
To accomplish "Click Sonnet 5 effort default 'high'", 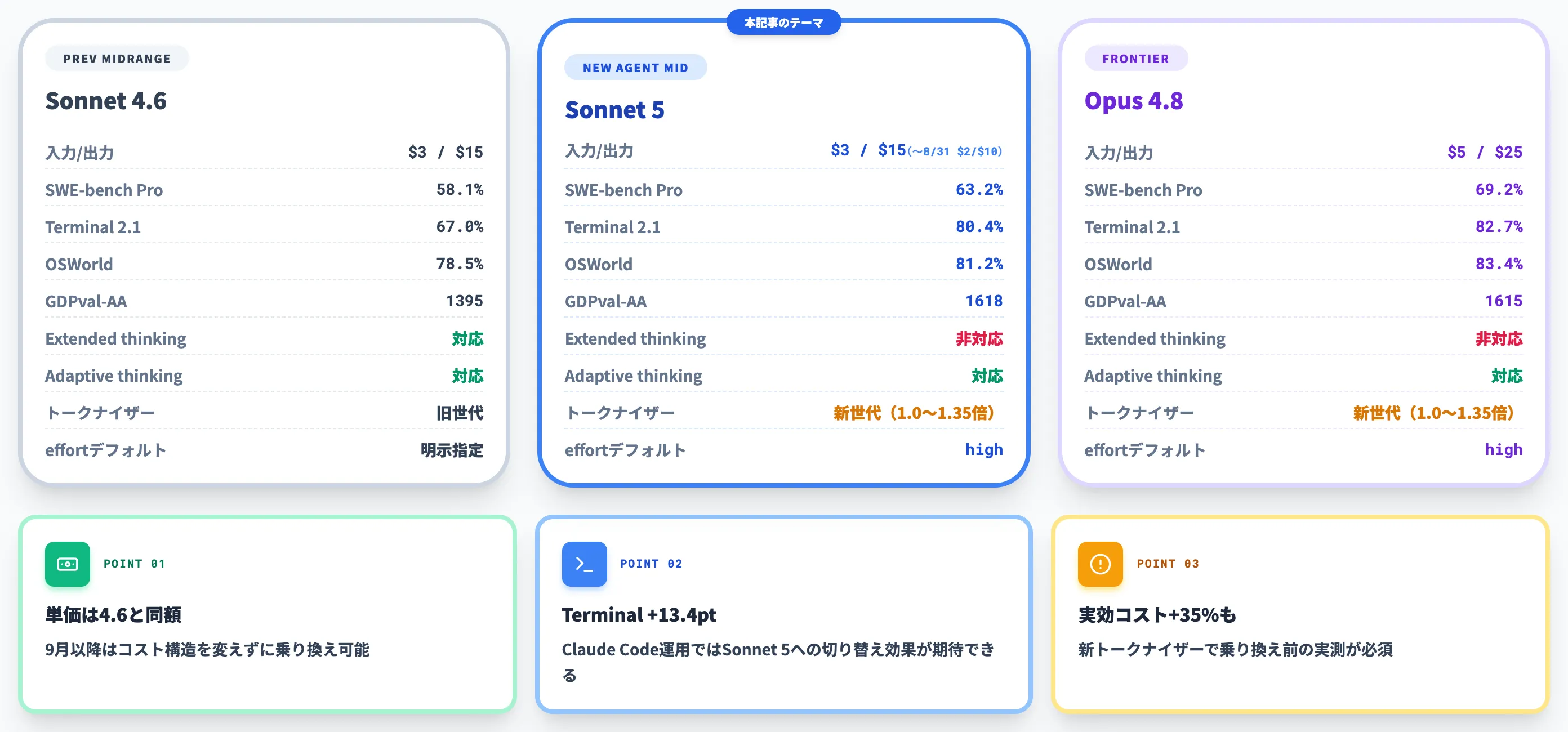I will (x=983, y=450).
